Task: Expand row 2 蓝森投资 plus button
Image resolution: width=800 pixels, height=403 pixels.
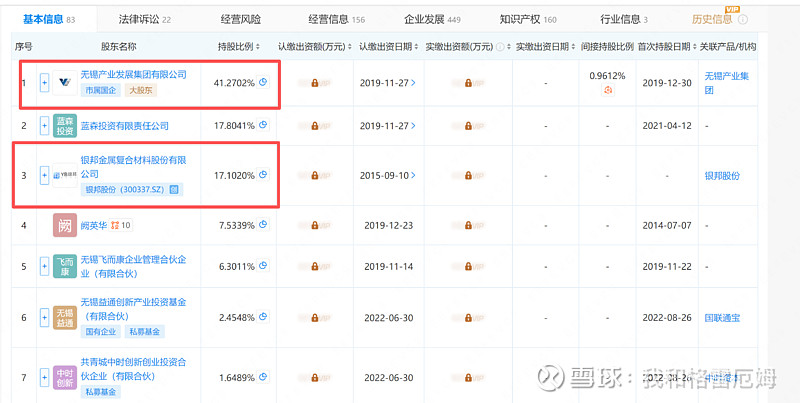Action: coord(44,125)
